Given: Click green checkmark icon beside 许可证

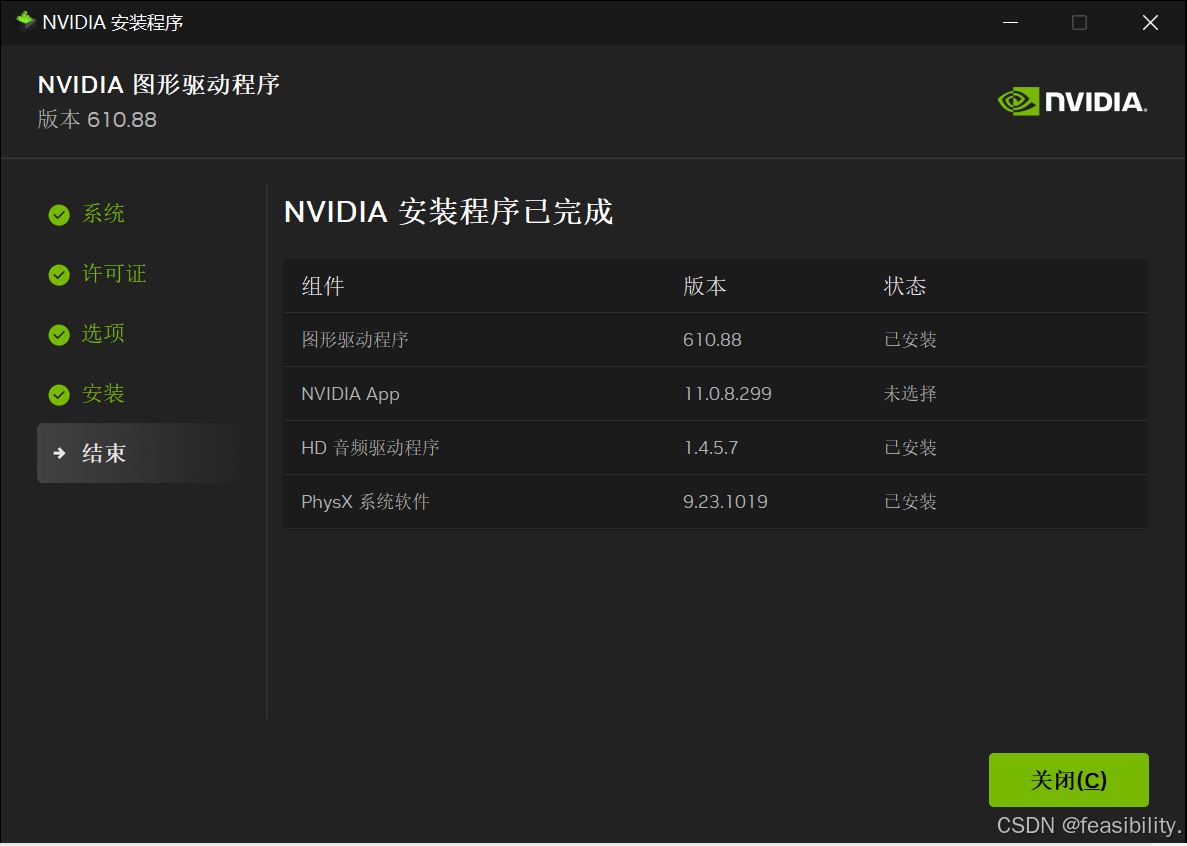Looking at the screenshot, I should click(59, 275).
